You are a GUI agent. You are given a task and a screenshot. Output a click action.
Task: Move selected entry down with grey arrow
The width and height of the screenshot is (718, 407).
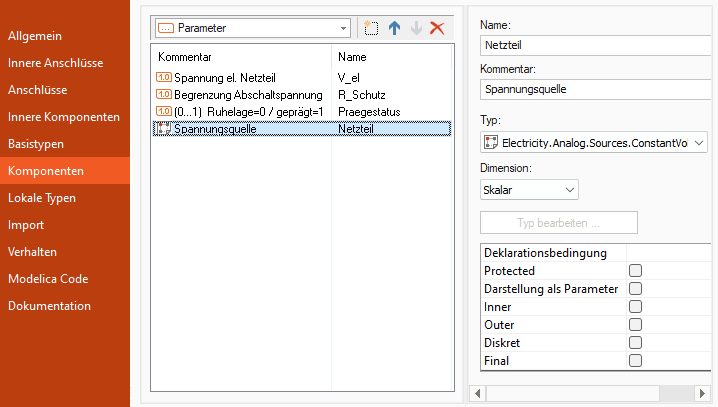click(x=415, y=28)
